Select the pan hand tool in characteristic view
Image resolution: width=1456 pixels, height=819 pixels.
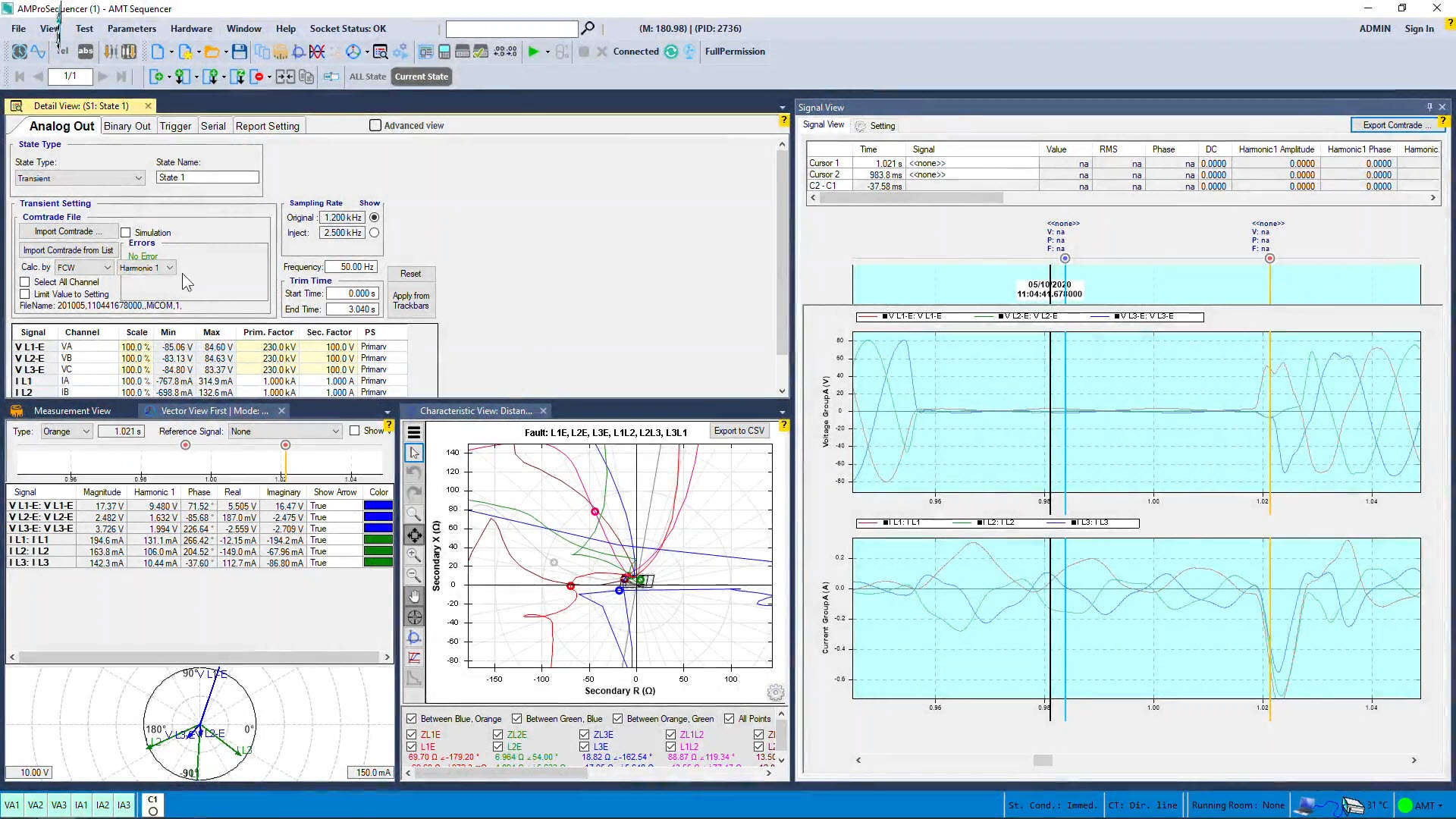(414, 596)
